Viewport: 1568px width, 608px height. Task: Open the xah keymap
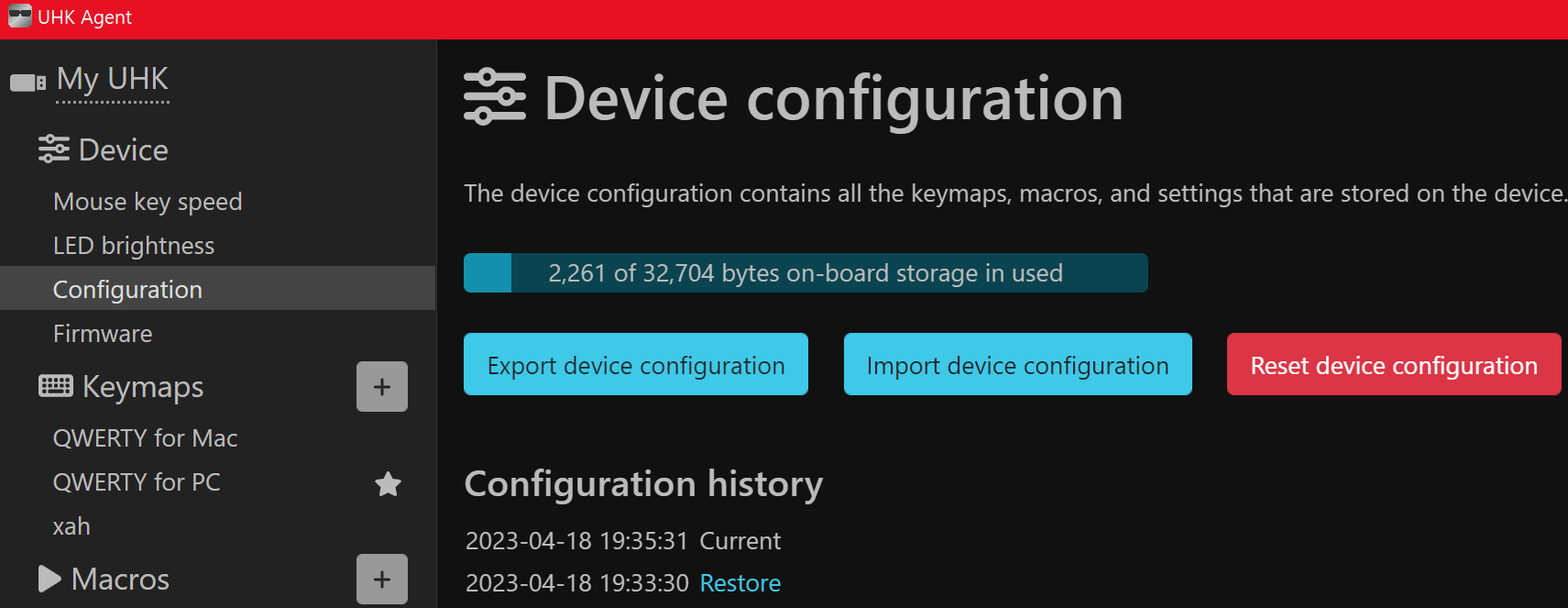pyautogui.click(x=71, y=526)
